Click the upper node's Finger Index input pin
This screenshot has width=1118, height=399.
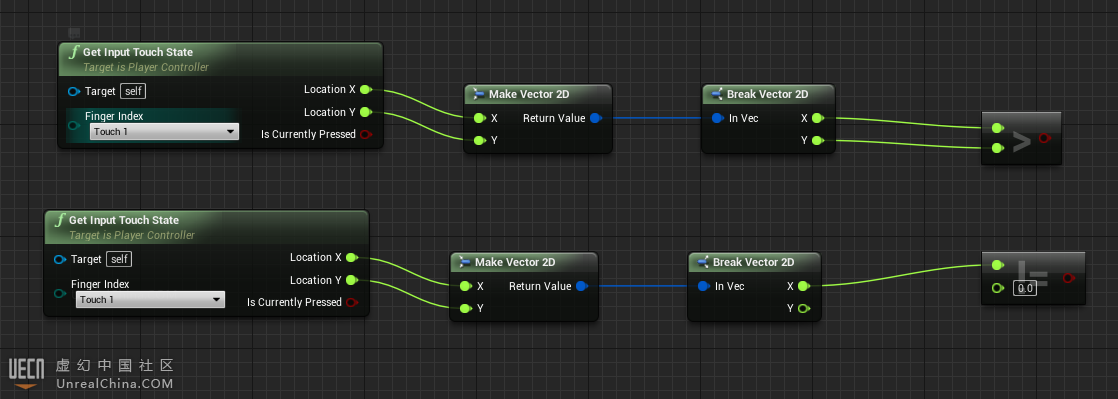pyautogui.click(x=73, y=125)
